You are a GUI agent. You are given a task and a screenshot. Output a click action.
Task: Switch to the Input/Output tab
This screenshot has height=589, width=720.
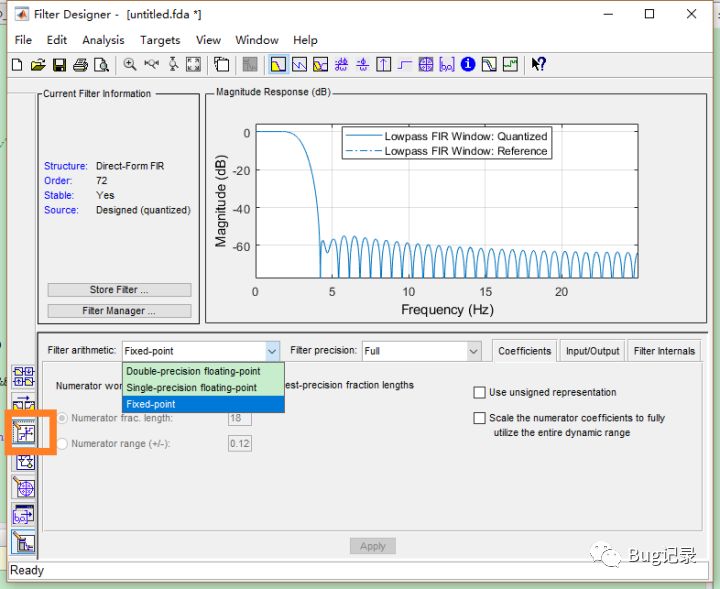coord(591,351)
